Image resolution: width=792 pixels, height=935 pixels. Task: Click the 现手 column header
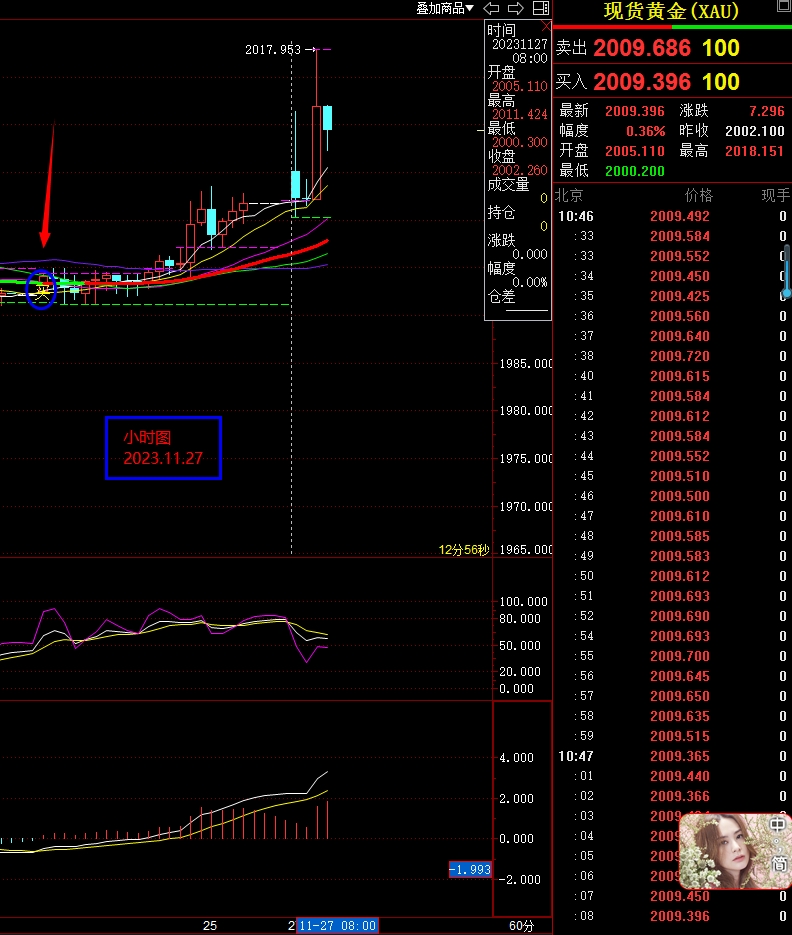(776, 195)
